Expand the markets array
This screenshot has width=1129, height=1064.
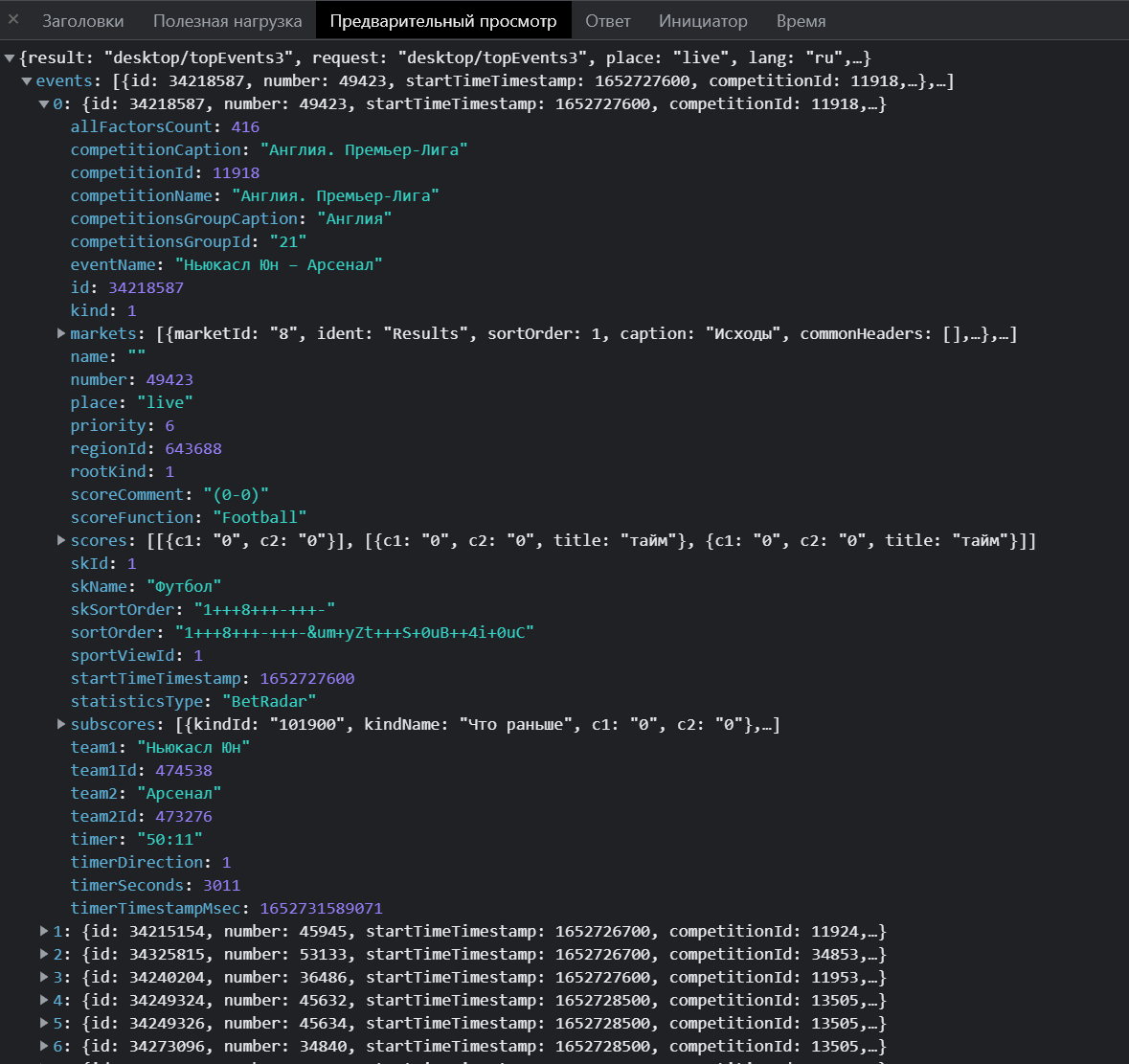click(61, 333)
